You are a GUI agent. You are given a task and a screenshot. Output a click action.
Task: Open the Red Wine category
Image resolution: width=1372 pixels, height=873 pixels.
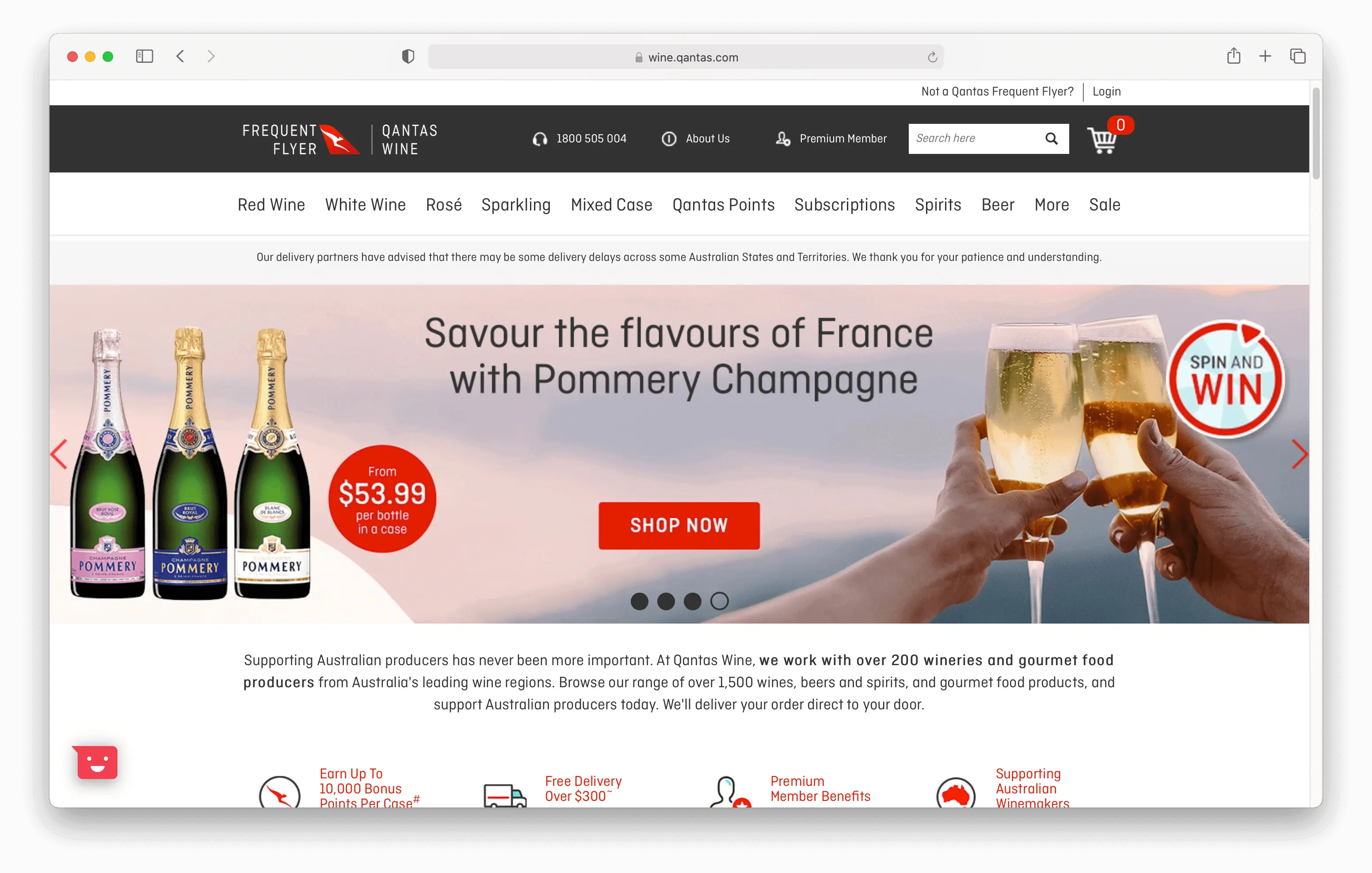(271, 205)
